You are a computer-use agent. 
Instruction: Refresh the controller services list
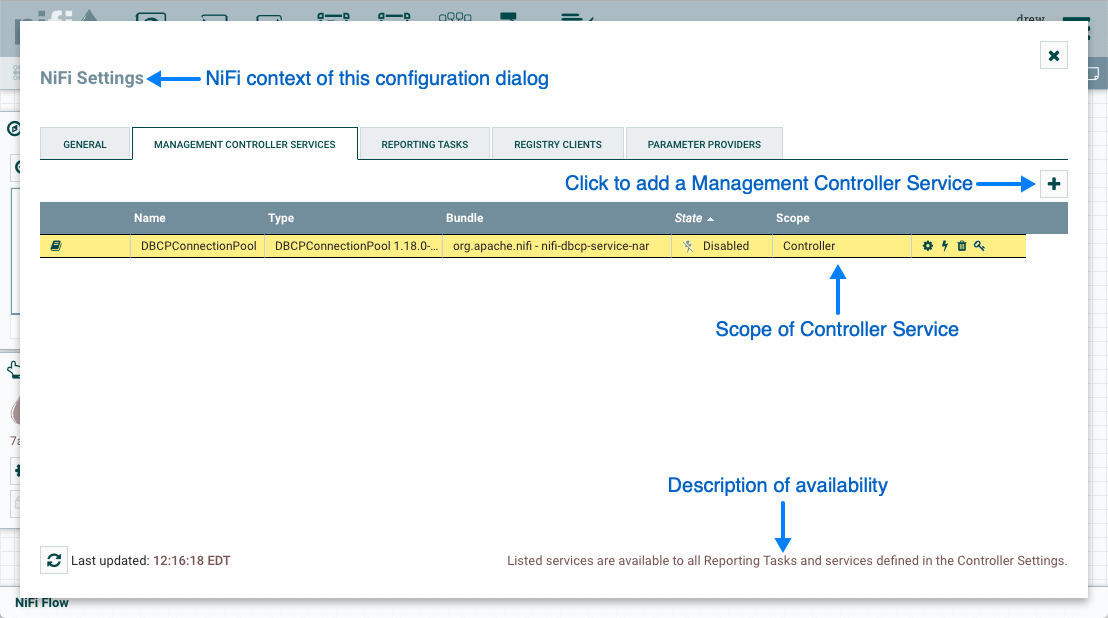[x=54, y=560]
